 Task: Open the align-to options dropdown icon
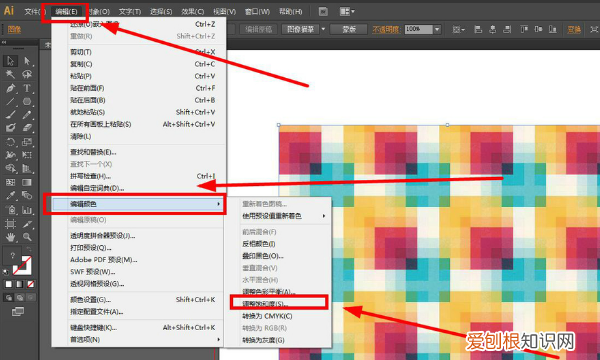click(458, 29)
